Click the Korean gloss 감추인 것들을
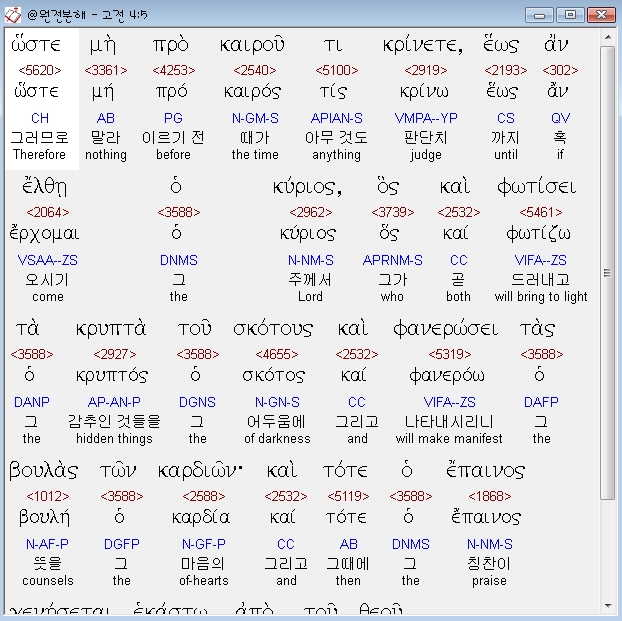The image size is (622, 621). (x=114, y=421)
